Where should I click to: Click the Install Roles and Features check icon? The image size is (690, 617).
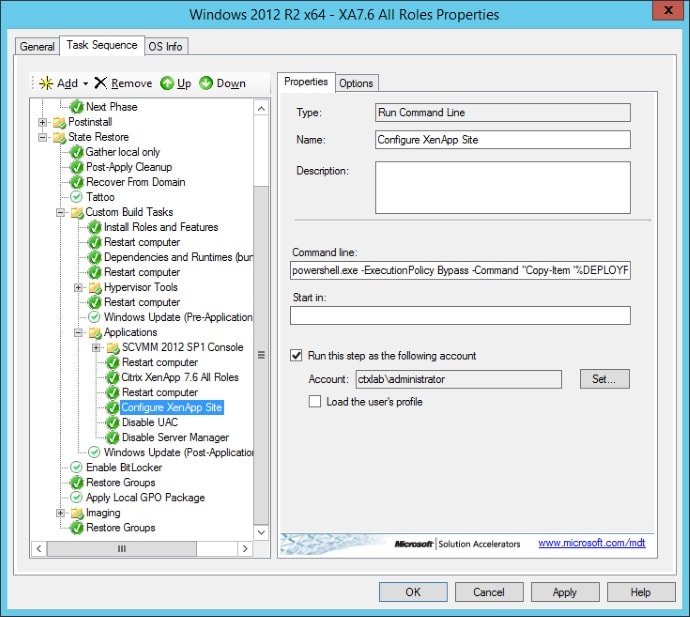point(95,228)
